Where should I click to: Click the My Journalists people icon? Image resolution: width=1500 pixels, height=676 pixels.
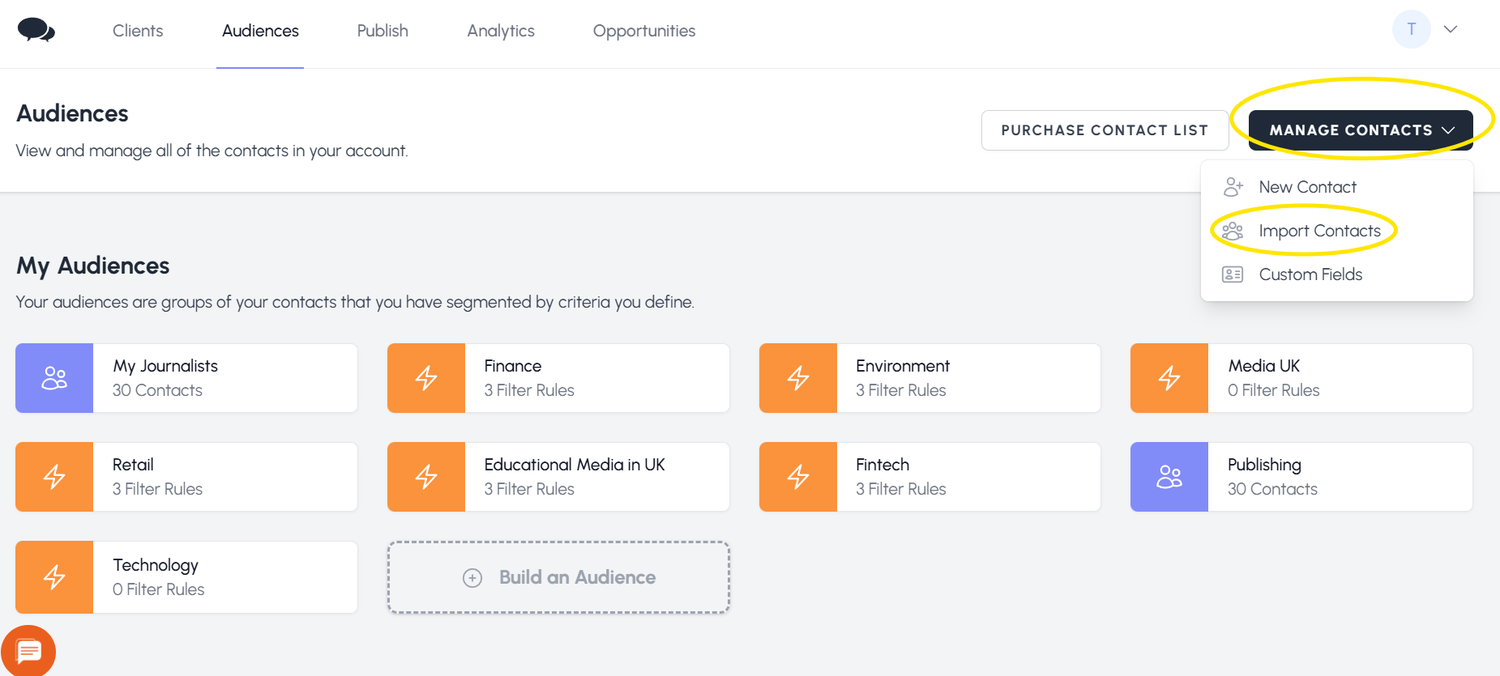click(x=54, y=378)
